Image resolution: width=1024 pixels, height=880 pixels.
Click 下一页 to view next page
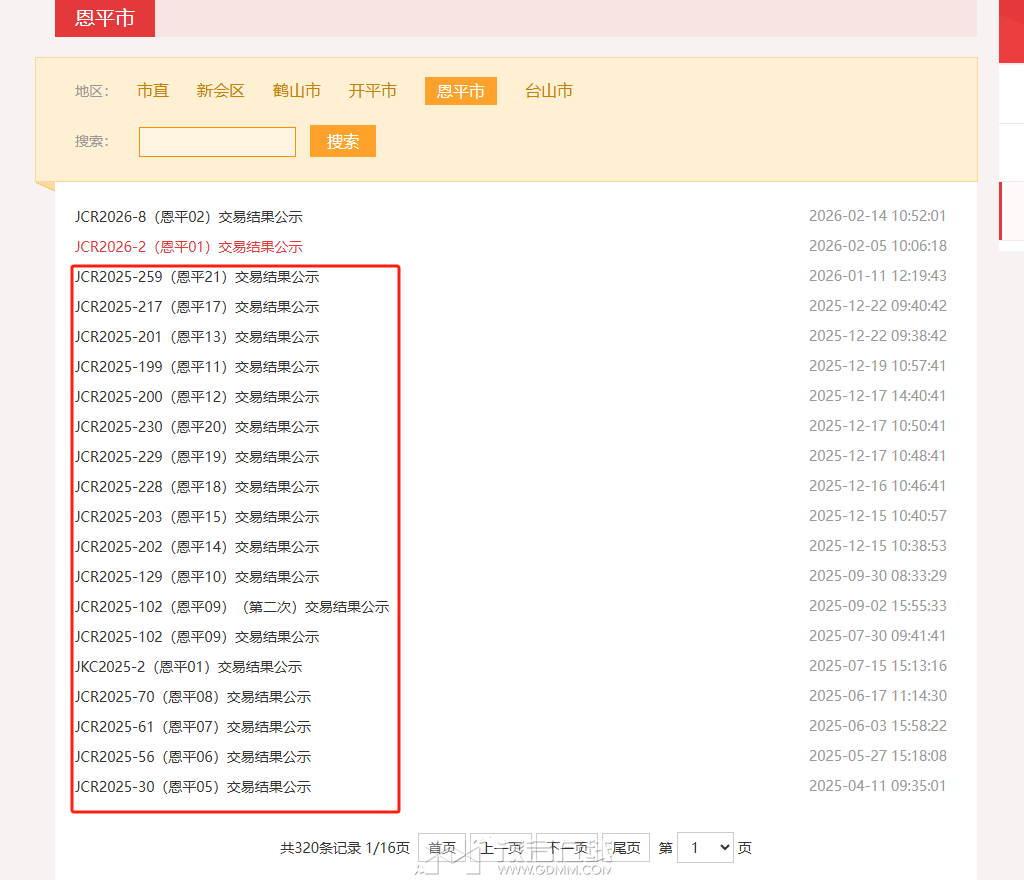pos(565,845)
